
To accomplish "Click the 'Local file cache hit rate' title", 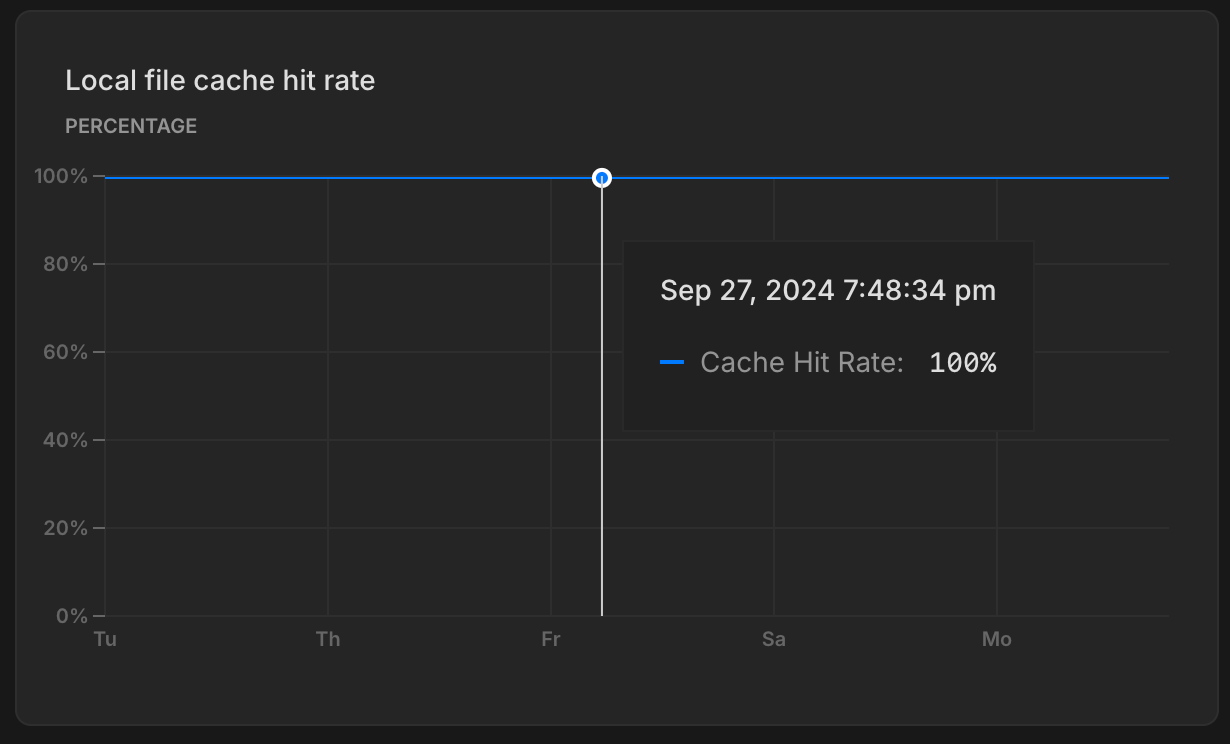I will click(220, 80).
